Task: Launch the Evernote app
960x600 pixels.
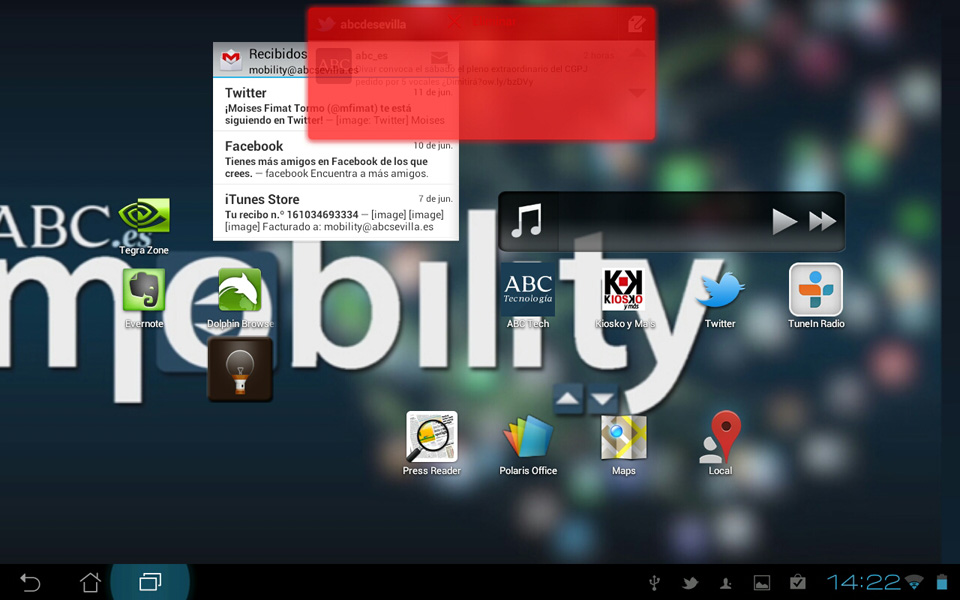Action: click(144, 291)
